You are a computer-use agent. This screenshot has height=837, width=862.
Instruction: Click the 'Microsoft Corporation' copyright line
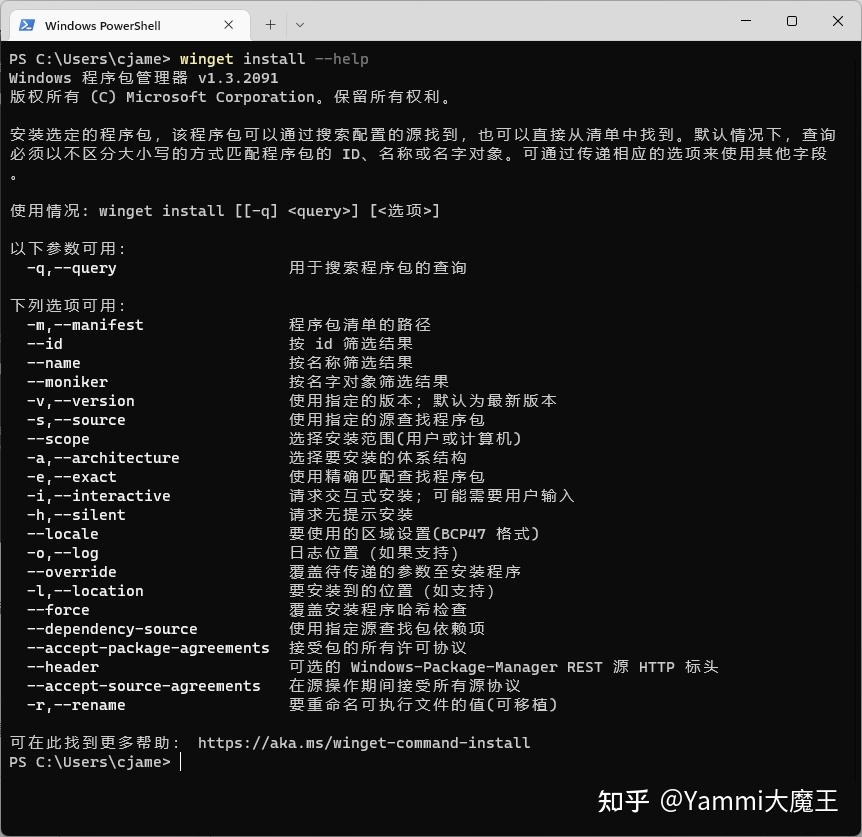[x=230, y=97]
